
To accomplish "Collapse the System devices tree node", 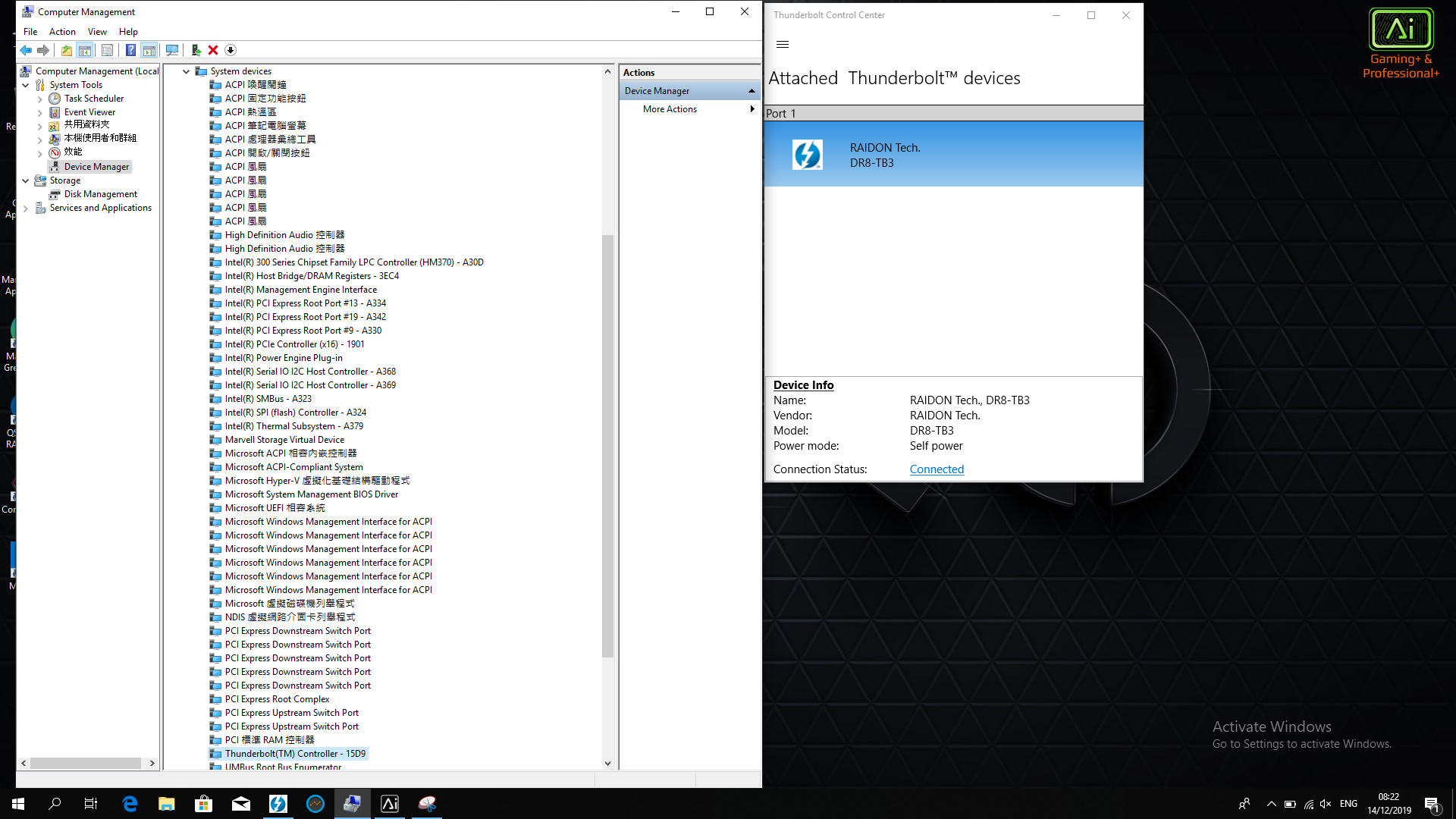I will point(186,71).
